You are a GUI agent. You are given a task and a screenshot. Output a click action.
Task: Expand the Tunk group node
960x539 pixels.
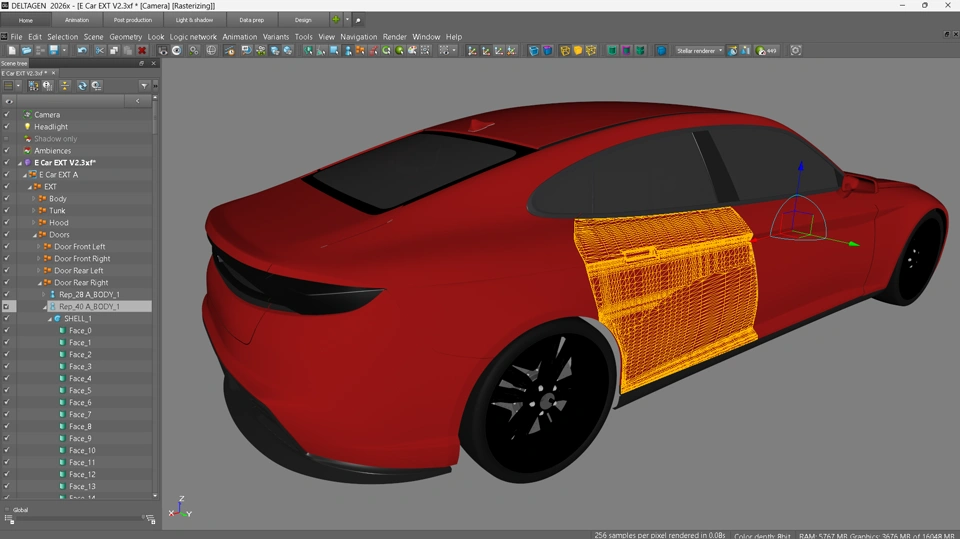point(34,211)
